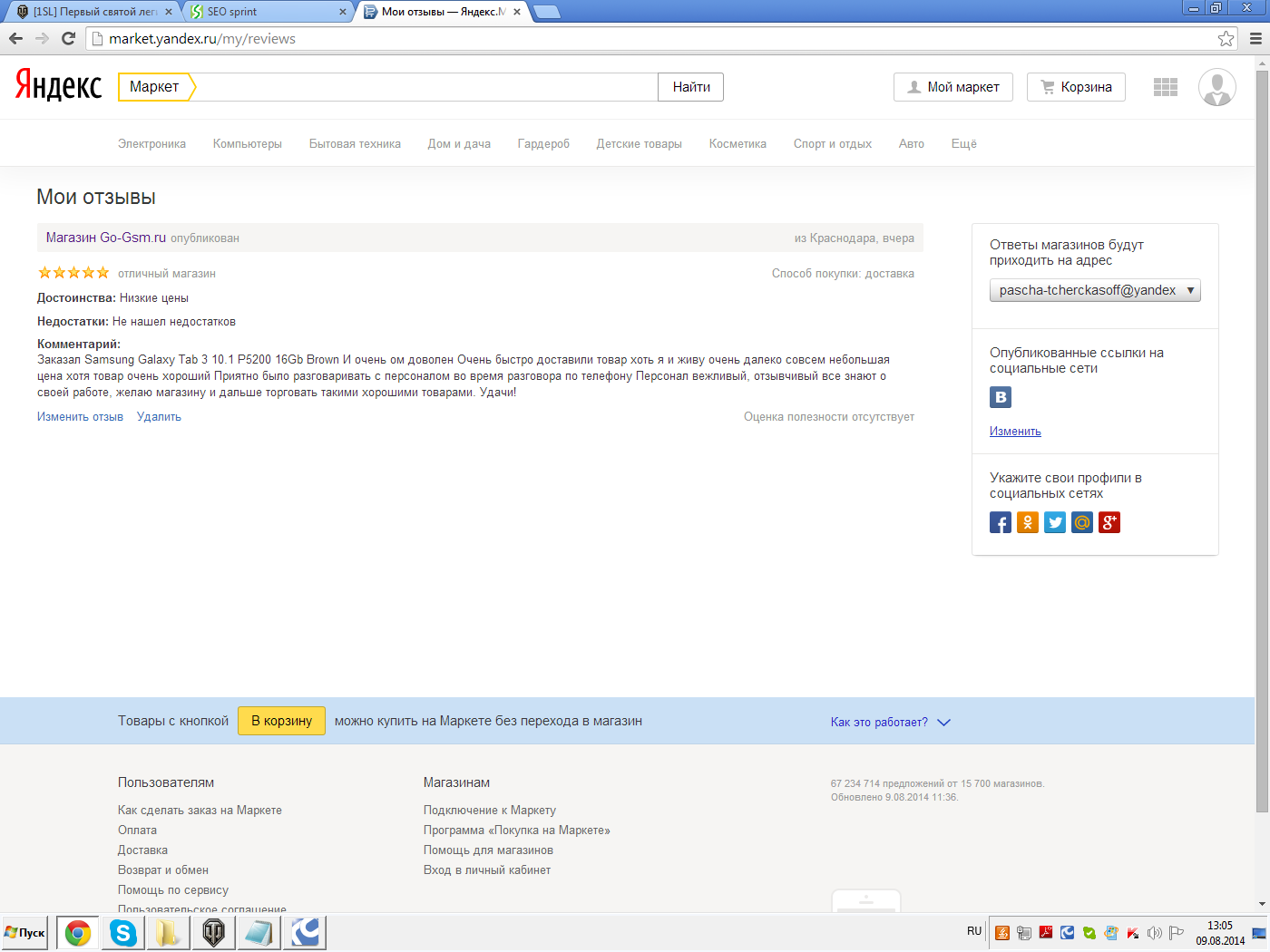Click the action center flag tray icon
The height and width of the screenshot is (952, 1270).
[1177, 932]
